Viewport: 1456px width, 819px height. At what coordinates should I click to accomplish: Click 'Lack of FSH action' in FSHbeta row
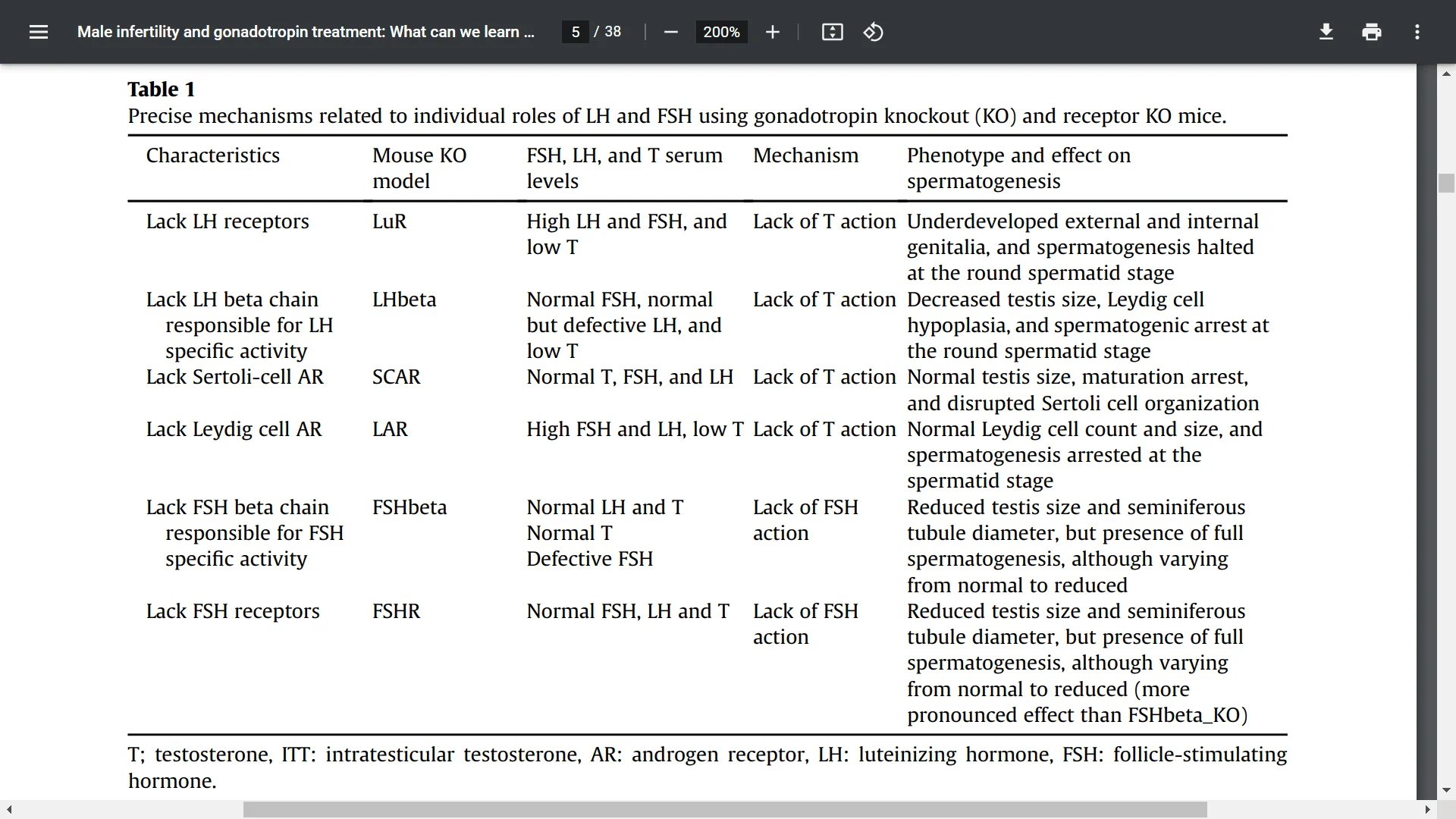tap(805, 520)
